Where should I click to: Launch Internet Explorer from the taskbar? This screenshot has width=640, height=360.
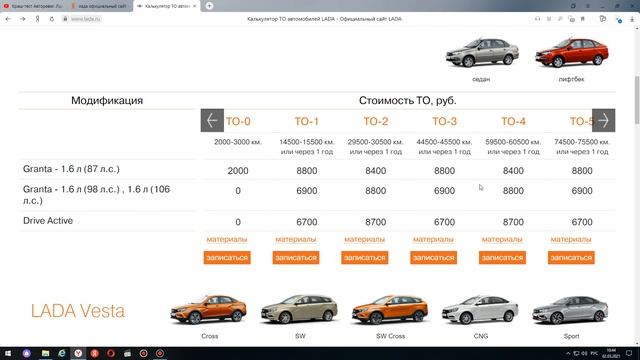tap(62, 353)
